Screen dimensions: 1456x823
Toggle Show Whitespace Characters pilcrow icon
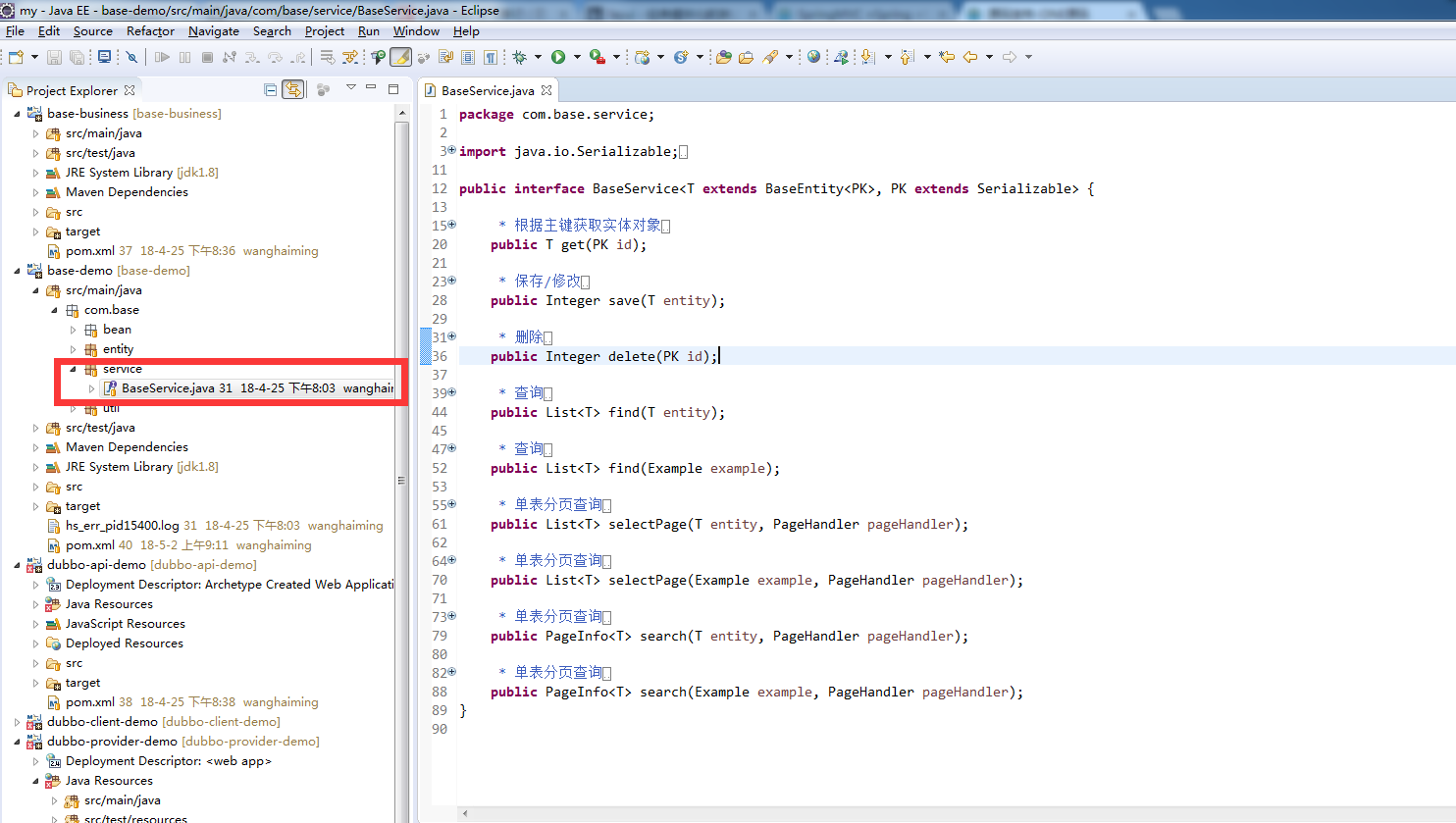tap(491, 57)
